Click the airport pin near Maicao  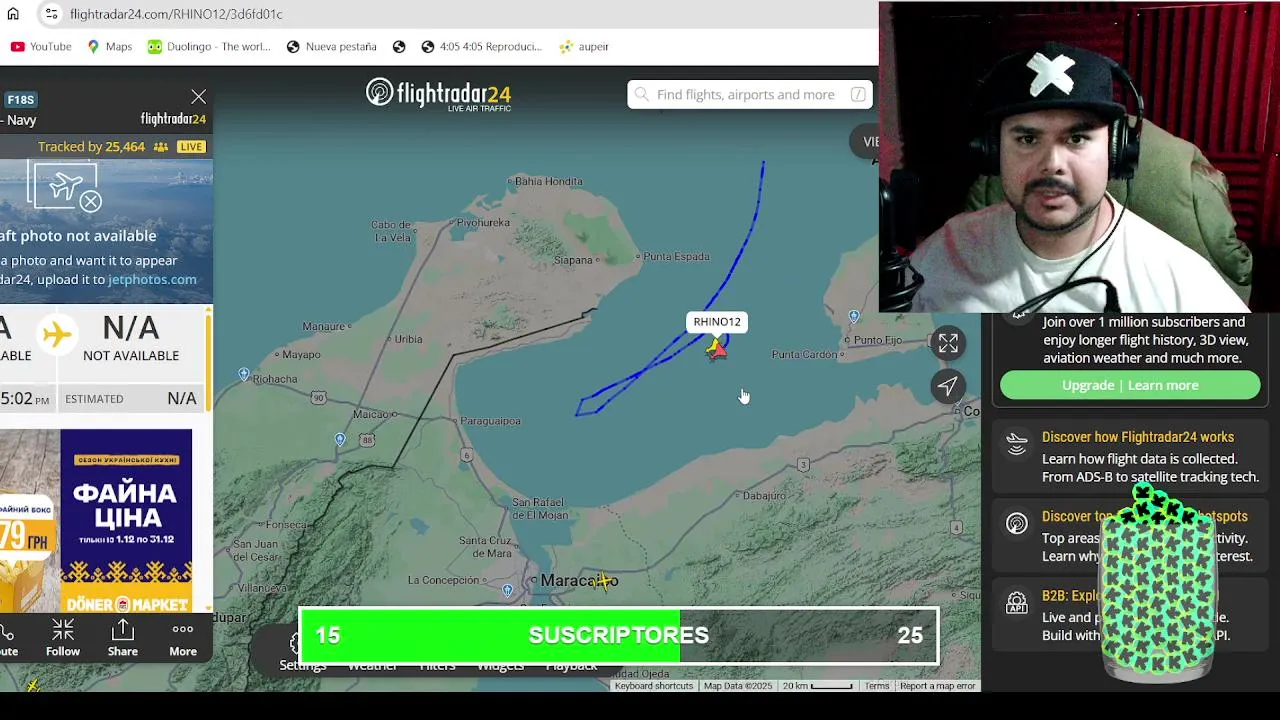(340, 440)
